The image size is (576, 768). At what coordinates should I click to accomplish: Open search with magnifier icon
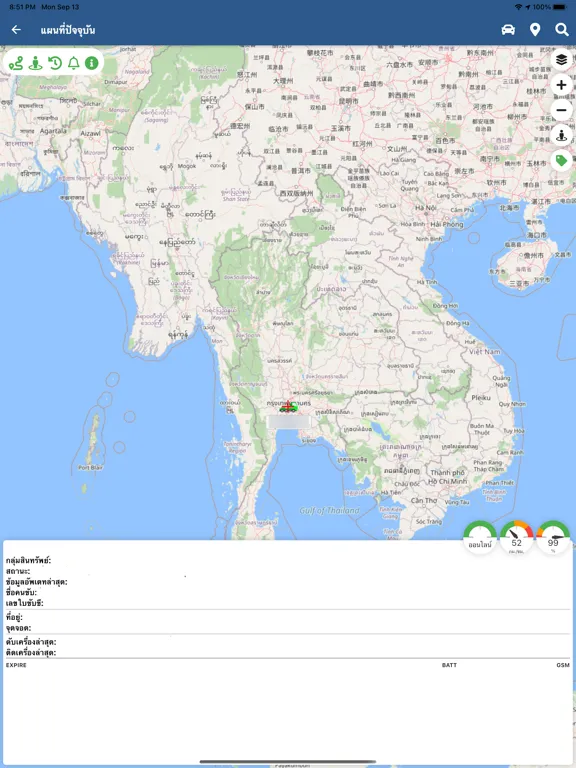point(562,30)
